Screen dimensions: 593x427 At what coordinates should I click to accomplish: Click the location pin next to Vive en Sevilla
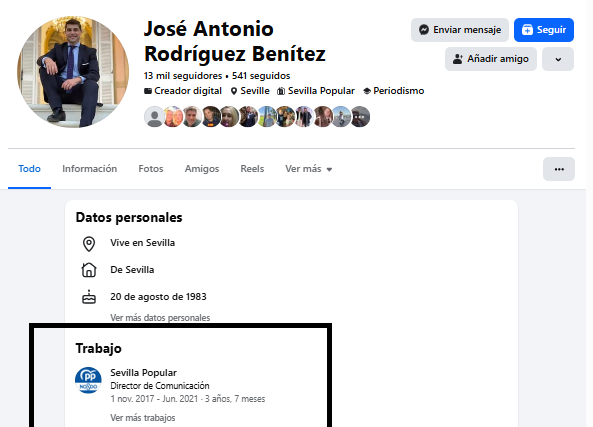(x=89, y=244)
